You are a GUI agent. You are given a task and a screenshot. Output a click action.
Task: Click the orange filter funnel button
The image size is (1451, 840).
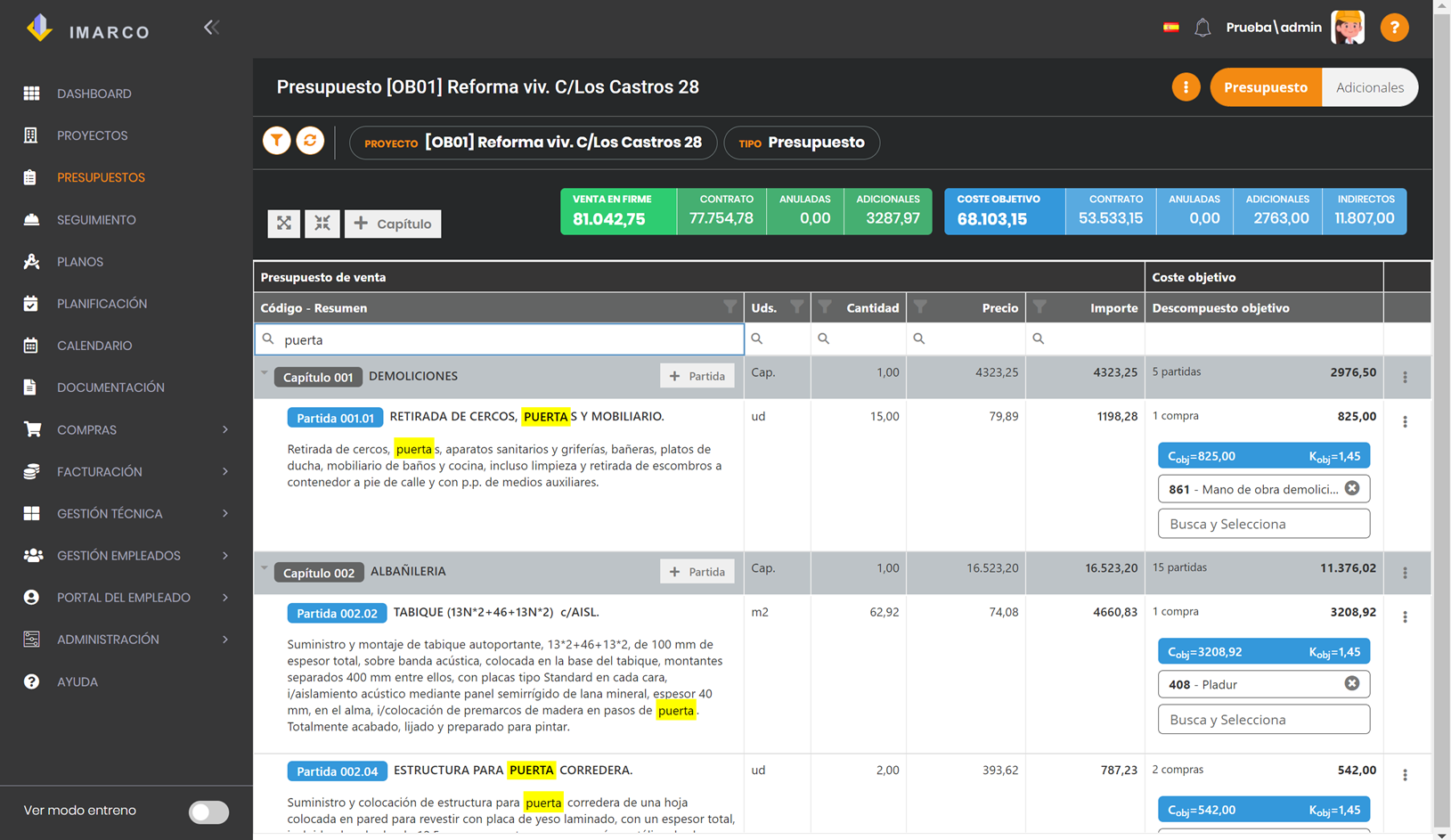pyautogui.click(x=277, y=141)
